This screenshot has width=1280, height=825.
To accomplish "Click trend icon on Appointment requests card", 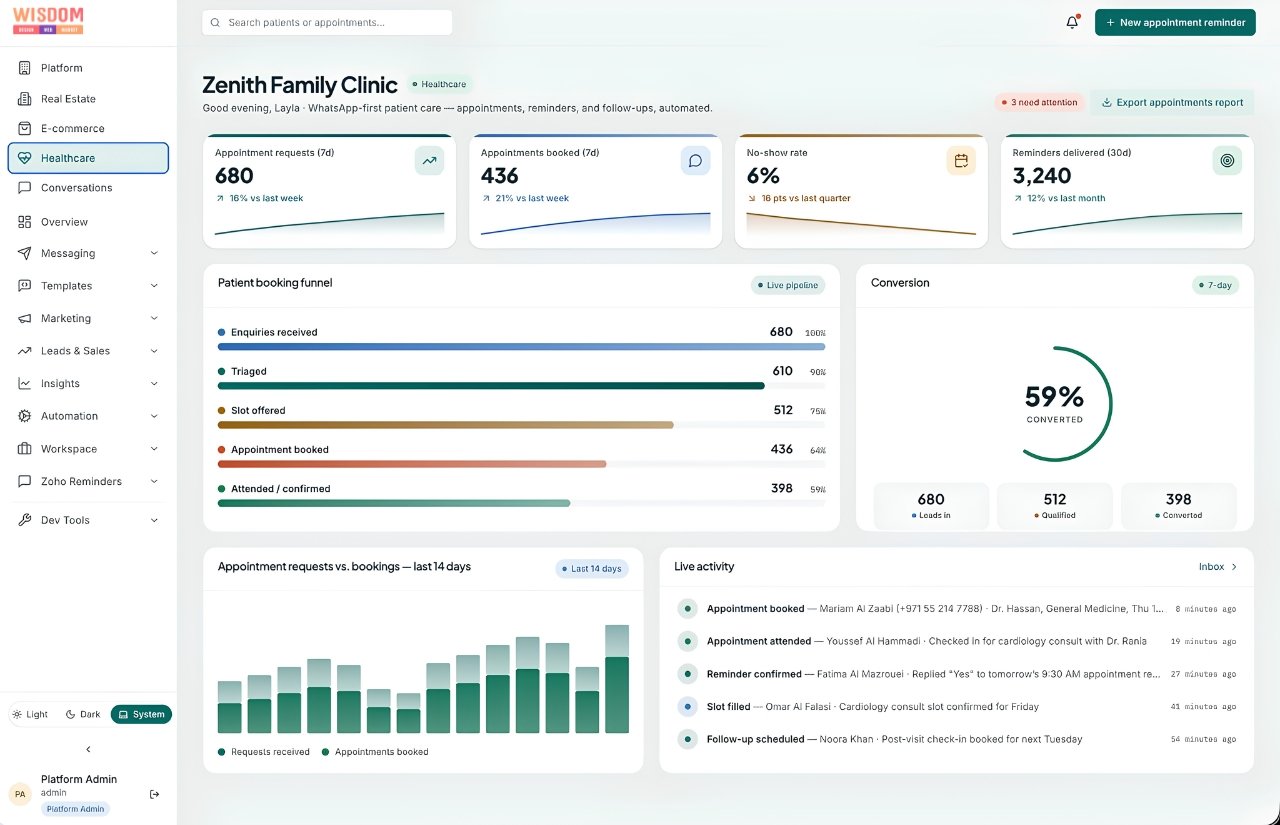I will click(x=429, y=160).
